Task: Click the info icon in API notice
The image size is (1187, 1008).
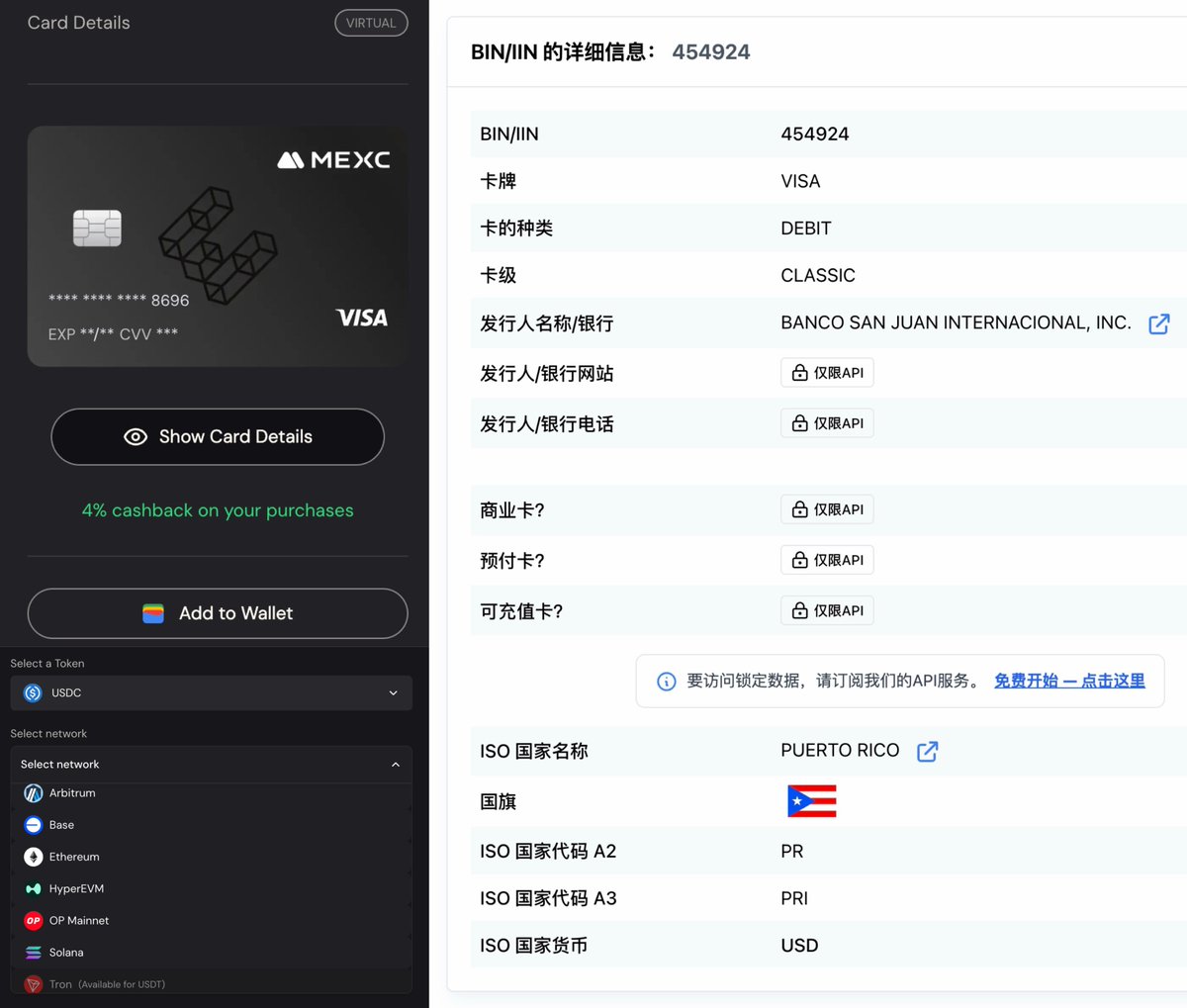Action: click(x=667, y=681)
